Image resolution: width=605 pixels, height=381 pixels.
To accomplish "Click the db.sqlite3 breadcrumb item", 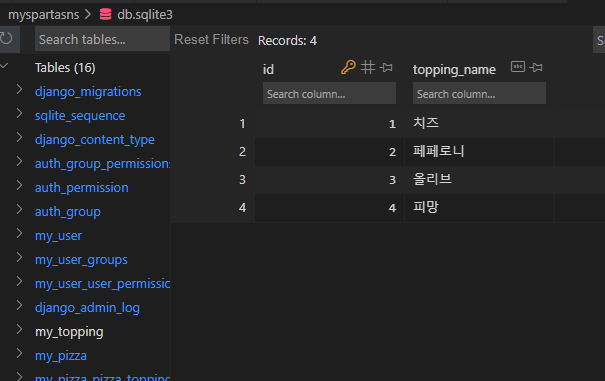I will click(x=145, y=15).
